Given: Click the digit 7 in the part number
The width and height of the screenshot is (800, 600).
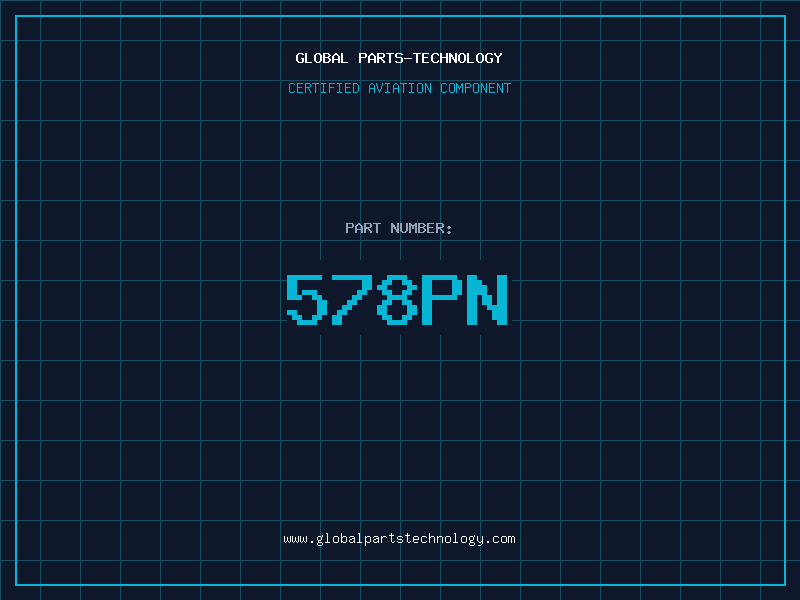Looking at the screenshot, I should (x=352, y=299).
